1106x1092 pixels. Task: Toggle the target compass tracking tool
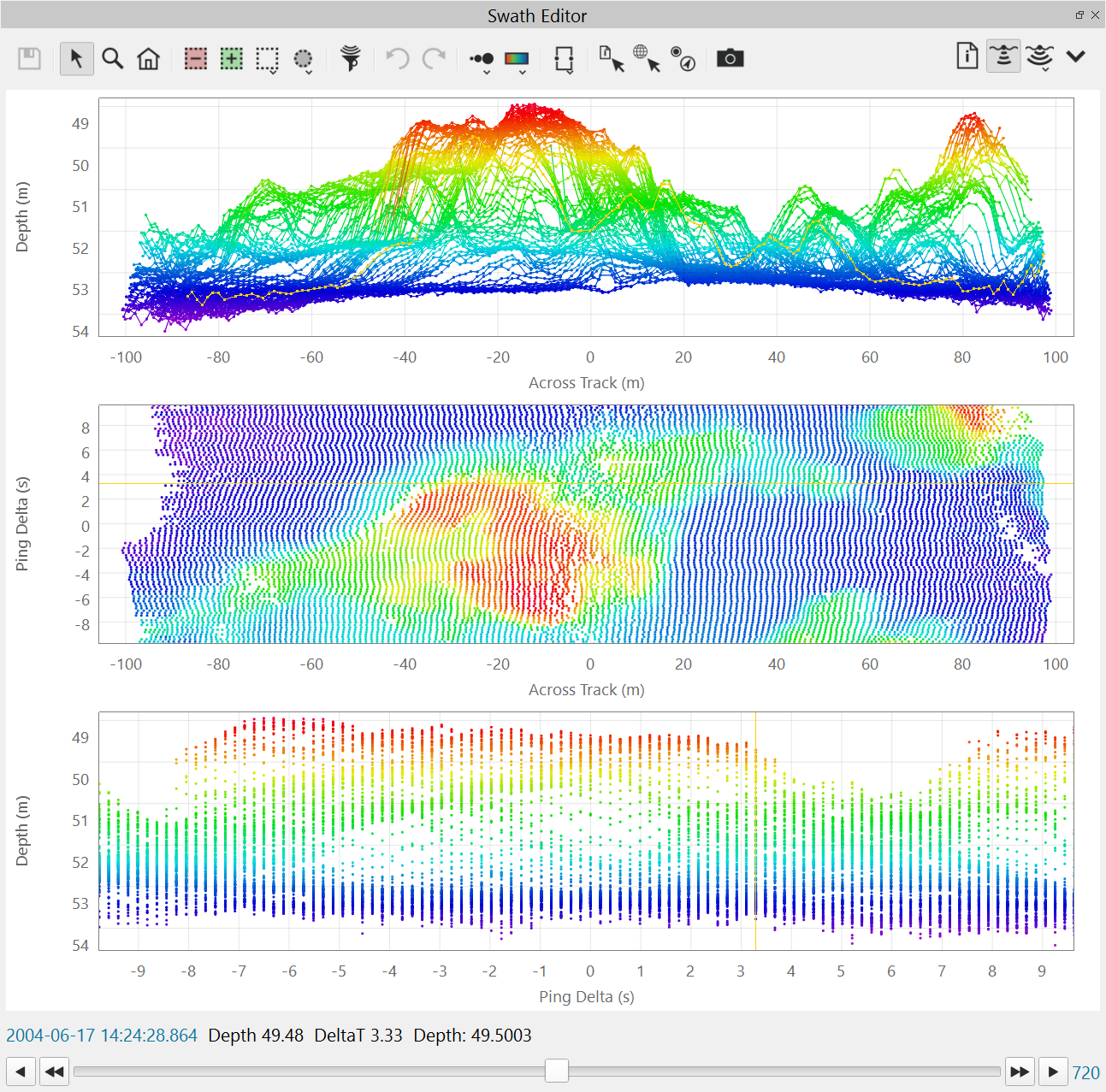(683, 59)
